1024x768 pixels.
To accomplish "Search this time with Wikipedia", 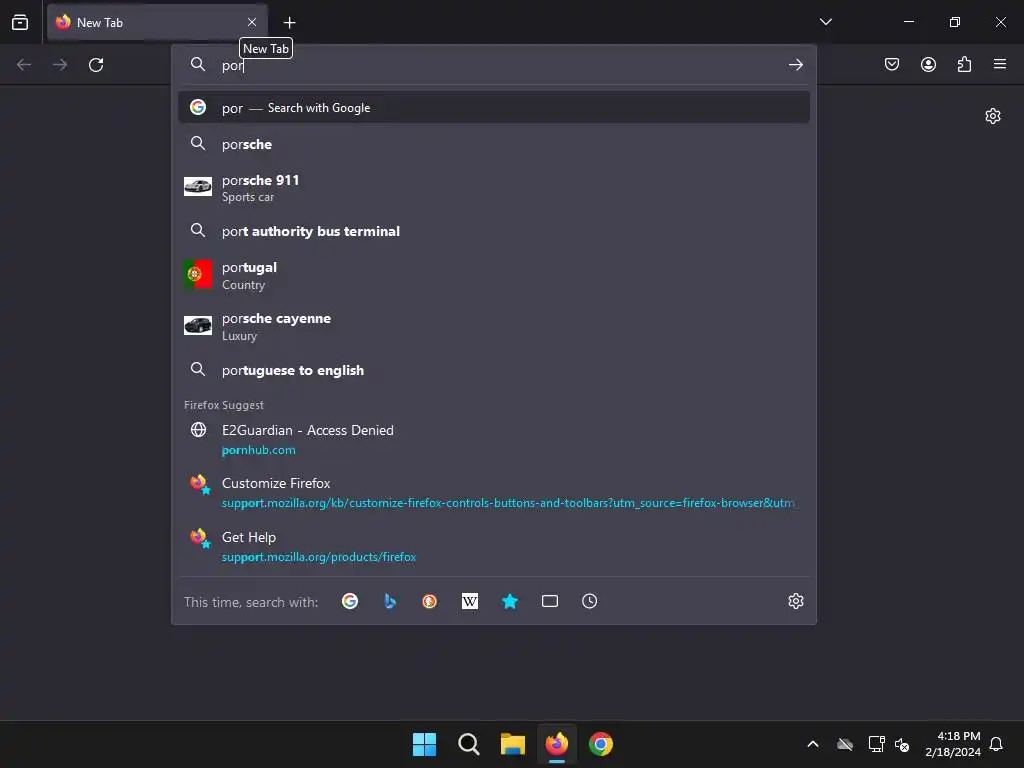I will pos(470,601).
